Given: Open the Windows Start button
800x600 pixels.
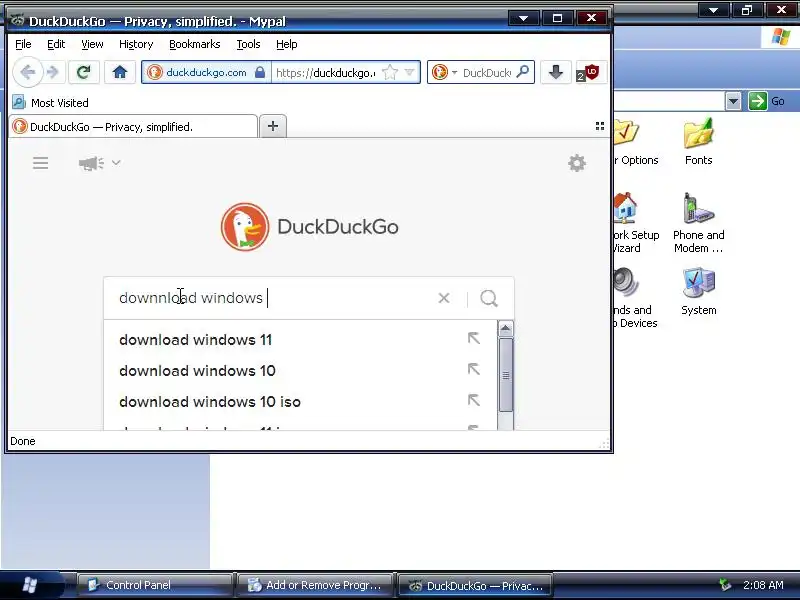Looking at the screenshot, I should (33, 585).
